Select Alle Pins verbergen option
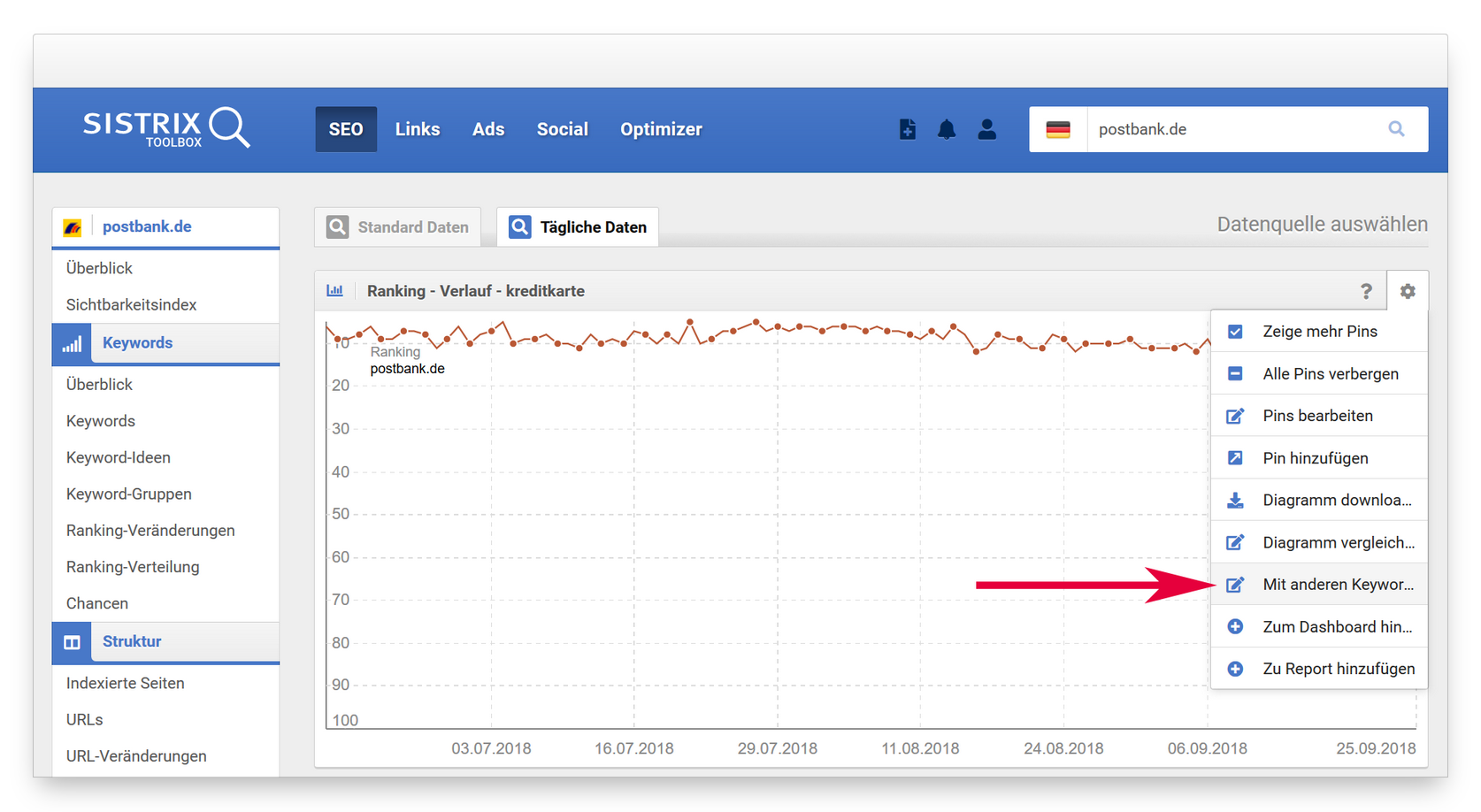Viewport: 1481px width, 812px height. (x=1330, y=374)
